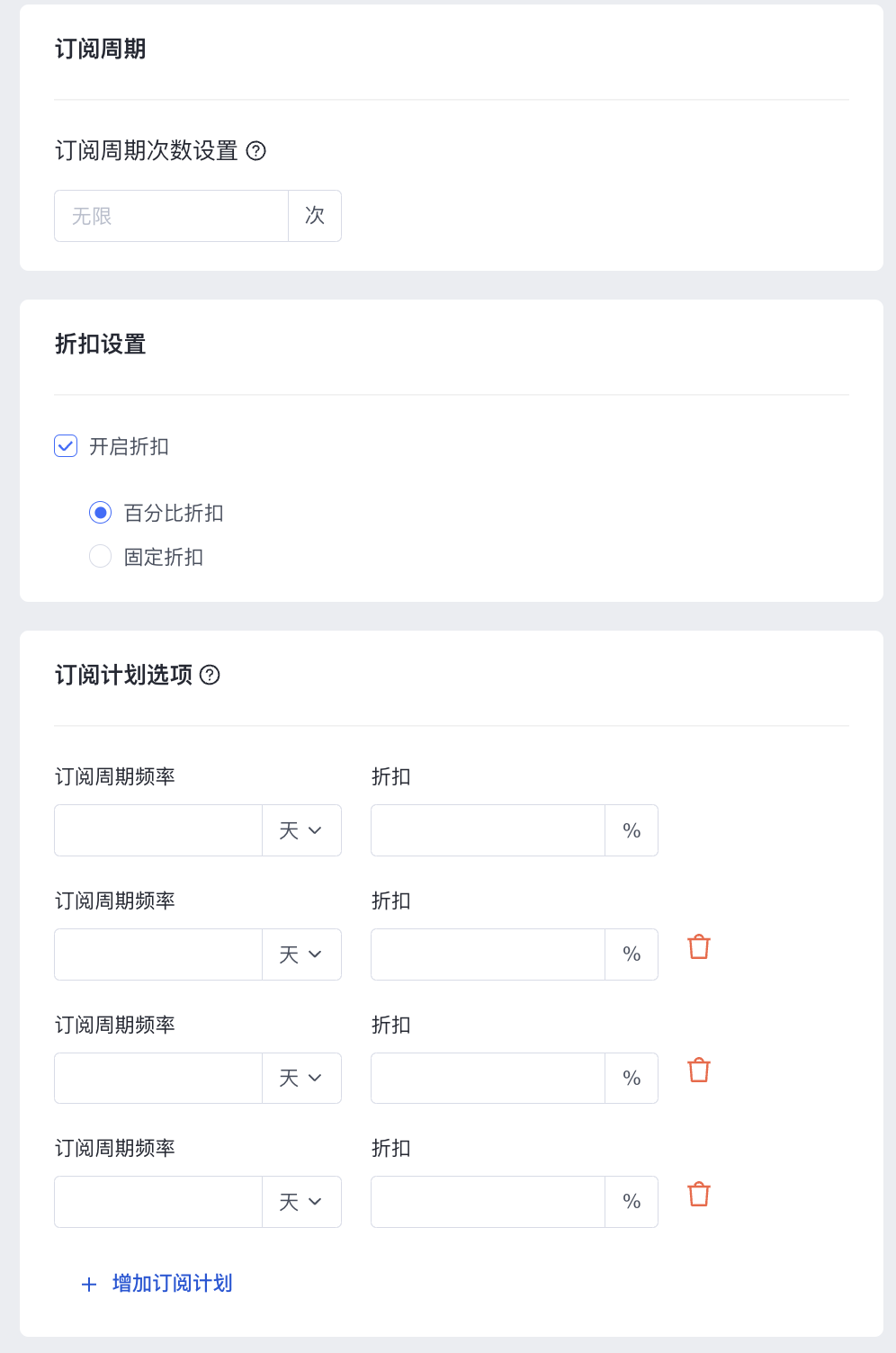Uncheck the 开启折扣 checkbox
This screenshot has width=896, height=1353.
point(66,446)
